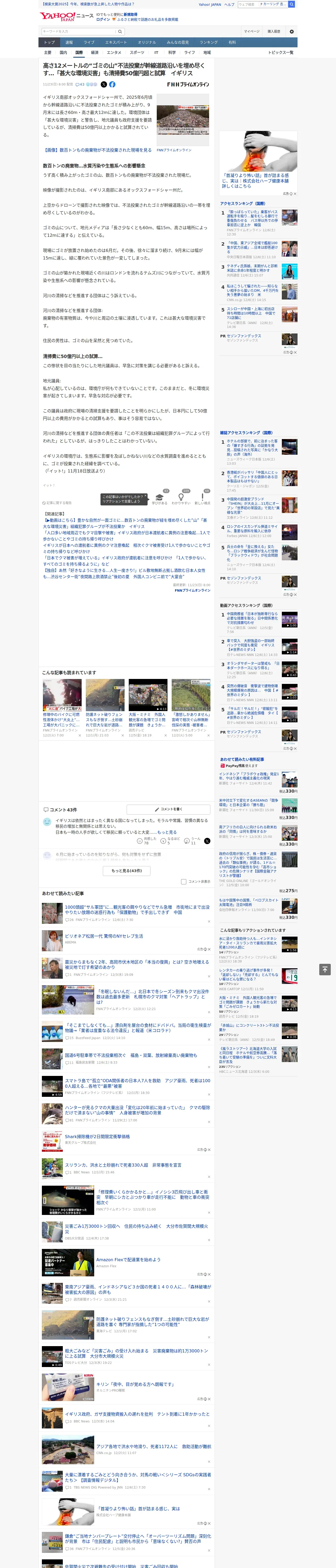Open トピックス一覧 link
Screen dimensions: 336x1568
click(281, 52)
